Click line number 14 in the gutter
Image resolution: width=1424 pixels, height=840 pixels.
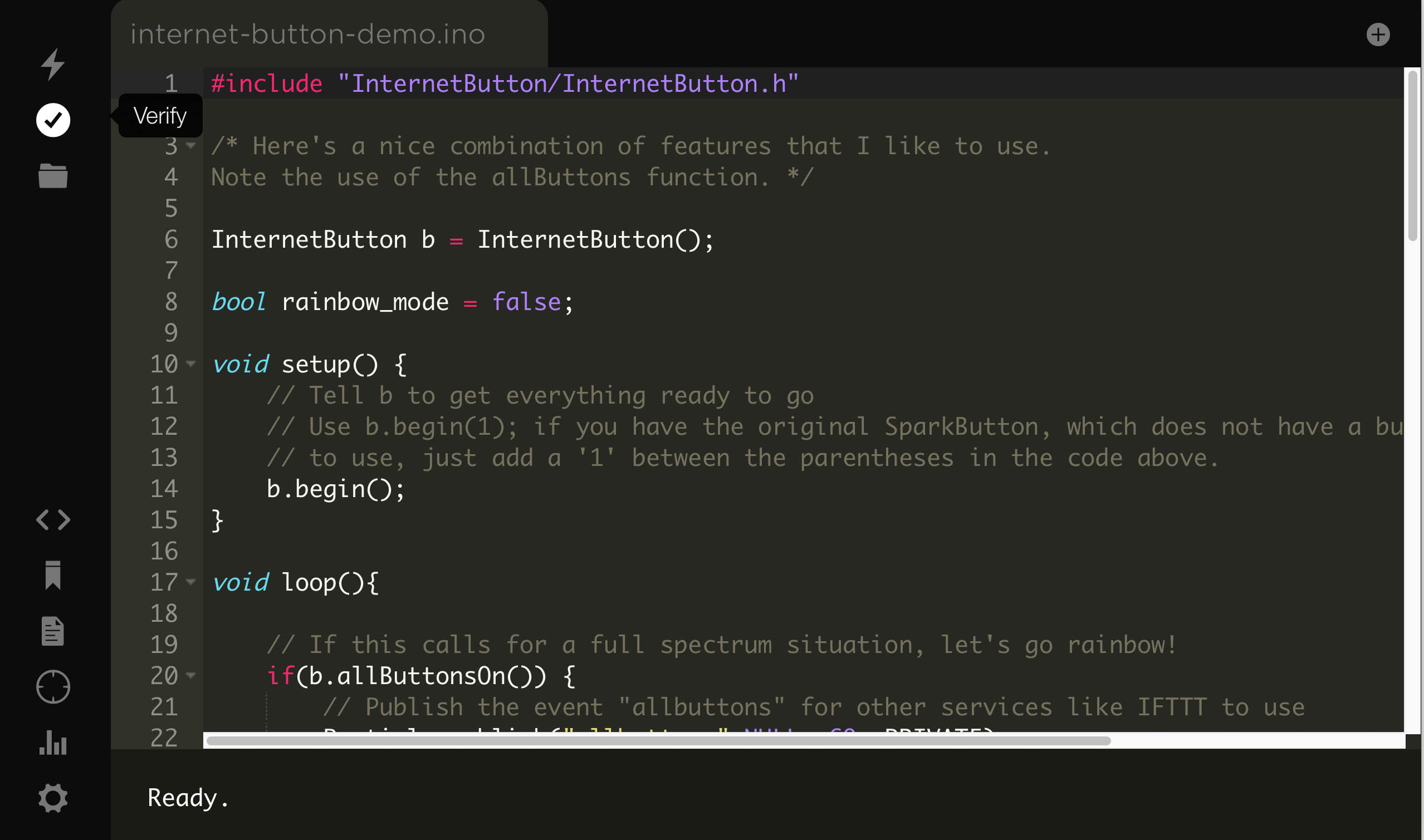click(164, 489)
